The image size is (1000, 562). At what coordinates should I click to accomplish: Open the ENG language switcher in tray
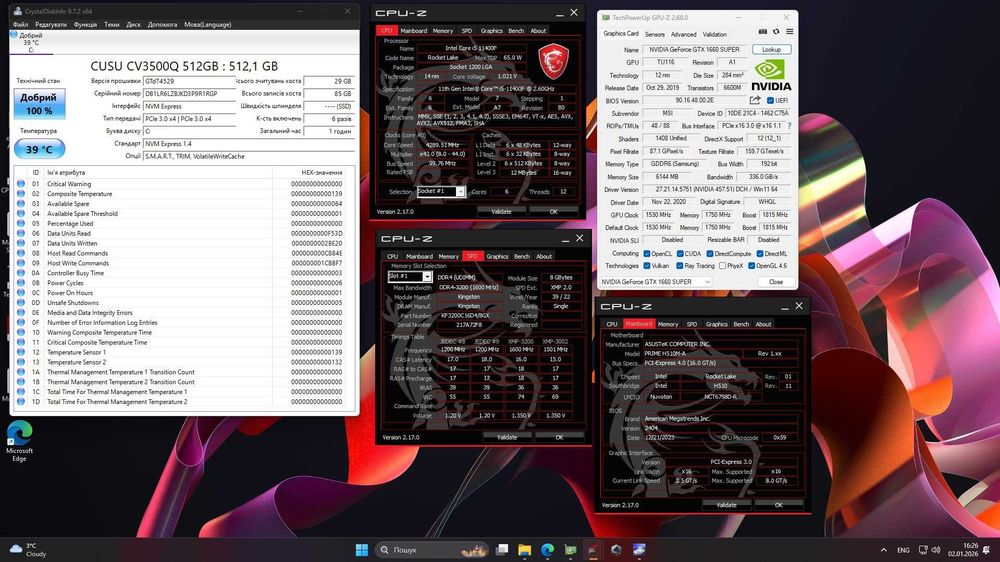click(x=903, y=549)
